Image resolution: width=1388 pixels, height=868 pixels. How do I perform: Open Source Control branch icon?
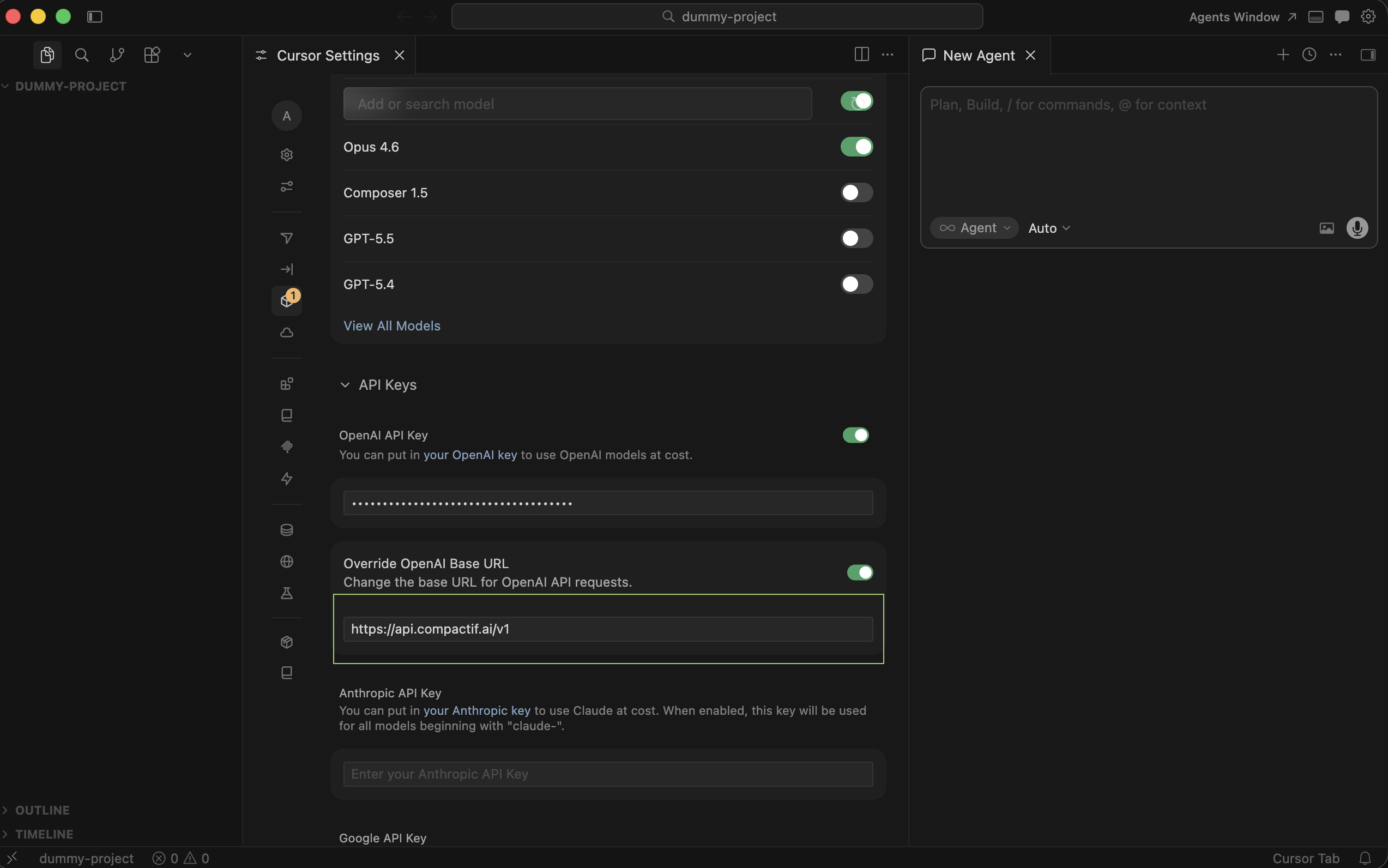(x=117, y=55)
